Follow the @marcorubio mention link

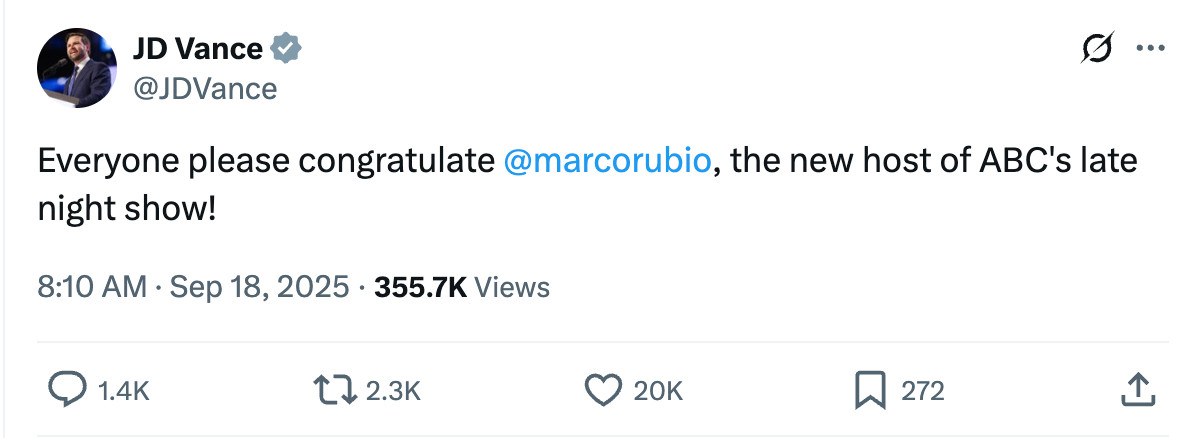(609, 161)
